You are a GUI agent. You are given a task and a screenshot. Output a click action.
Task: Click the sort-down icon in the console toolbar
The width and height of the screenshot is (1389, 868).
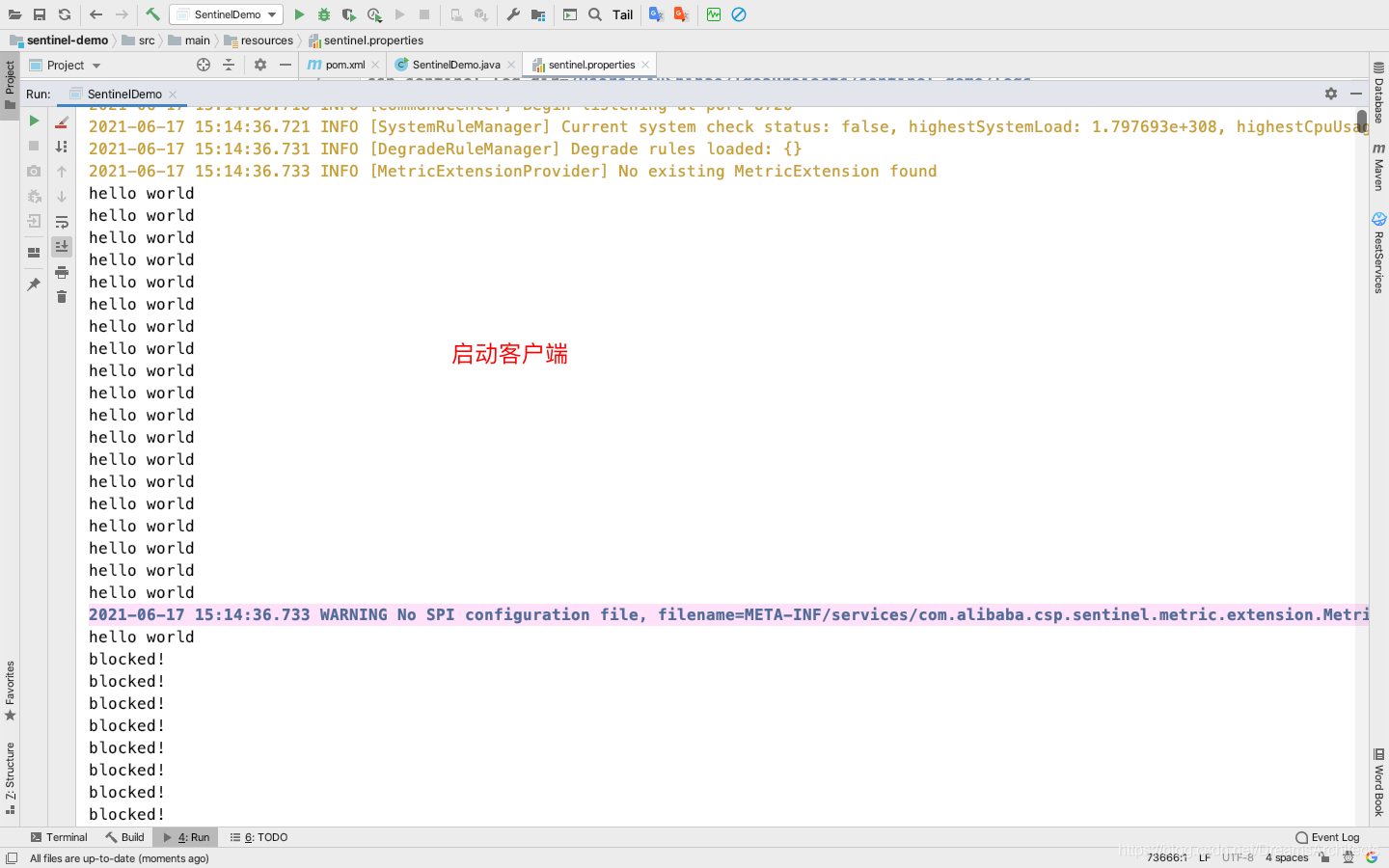click(x=62, y=147)
